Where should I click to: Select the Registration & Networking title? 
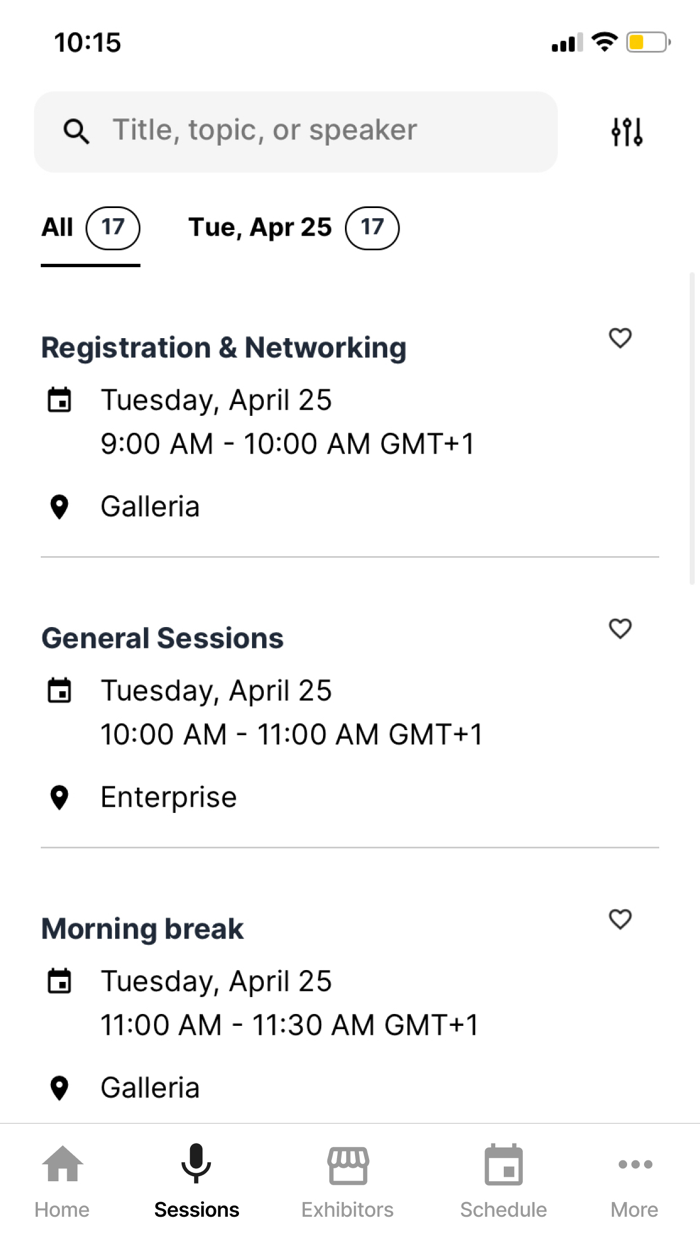click(x=223, y=347)
